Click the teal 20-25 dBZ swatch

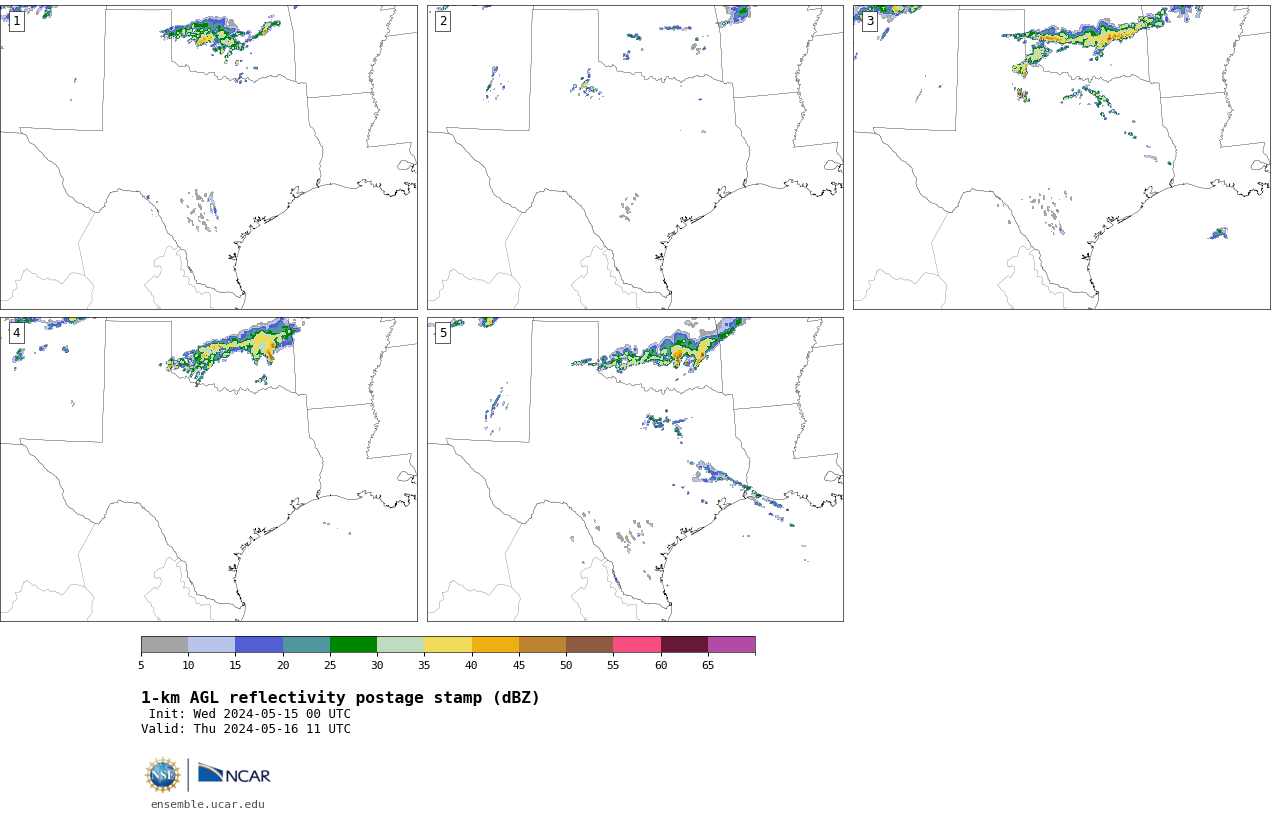click(306, 644)
